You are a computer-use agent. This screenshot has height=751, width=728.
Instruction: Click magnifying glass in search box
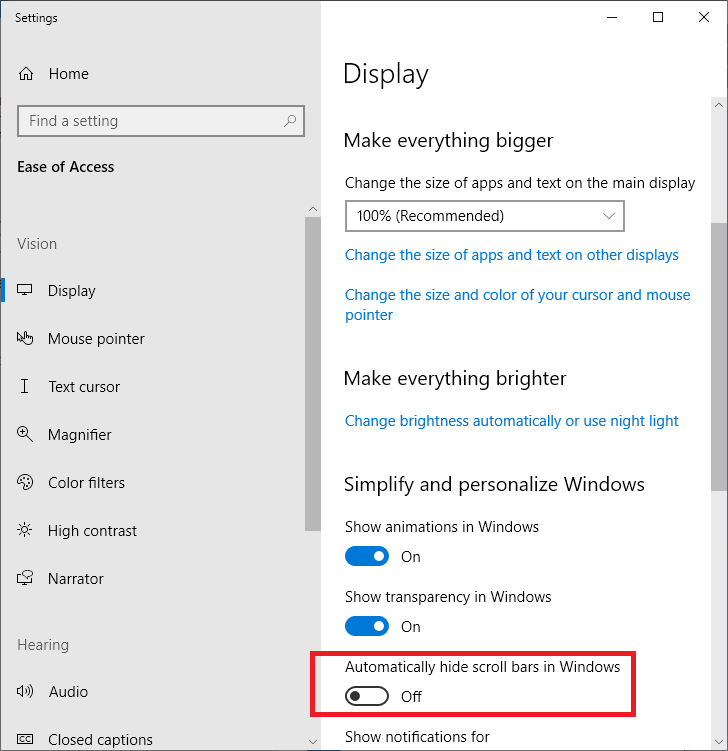(290, 121)
